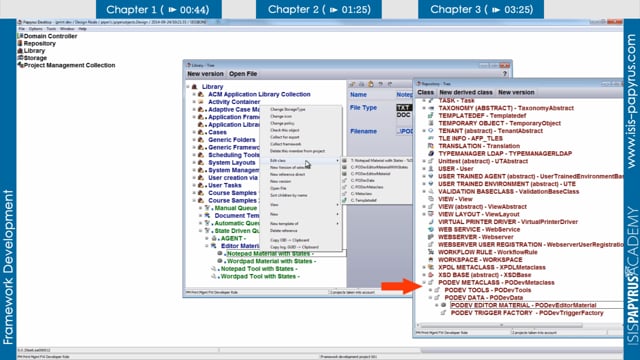Click the TAXONOMY (ABSTRACT) class icon
640x360 pixels.
click(x=431, y=108)
